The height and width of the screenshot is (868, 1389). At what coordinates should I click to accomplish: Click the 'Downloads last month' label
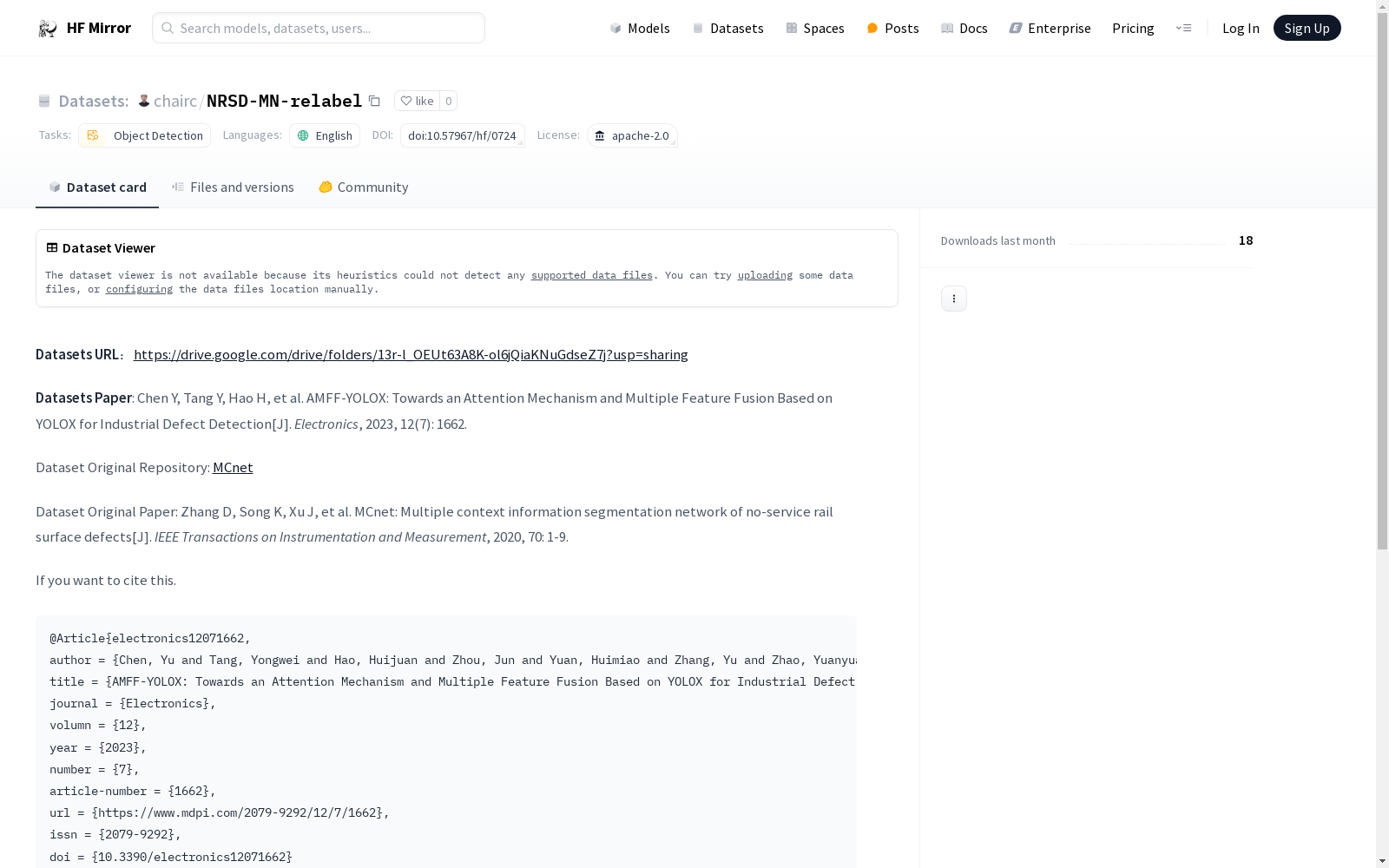(x=998, y=240)
